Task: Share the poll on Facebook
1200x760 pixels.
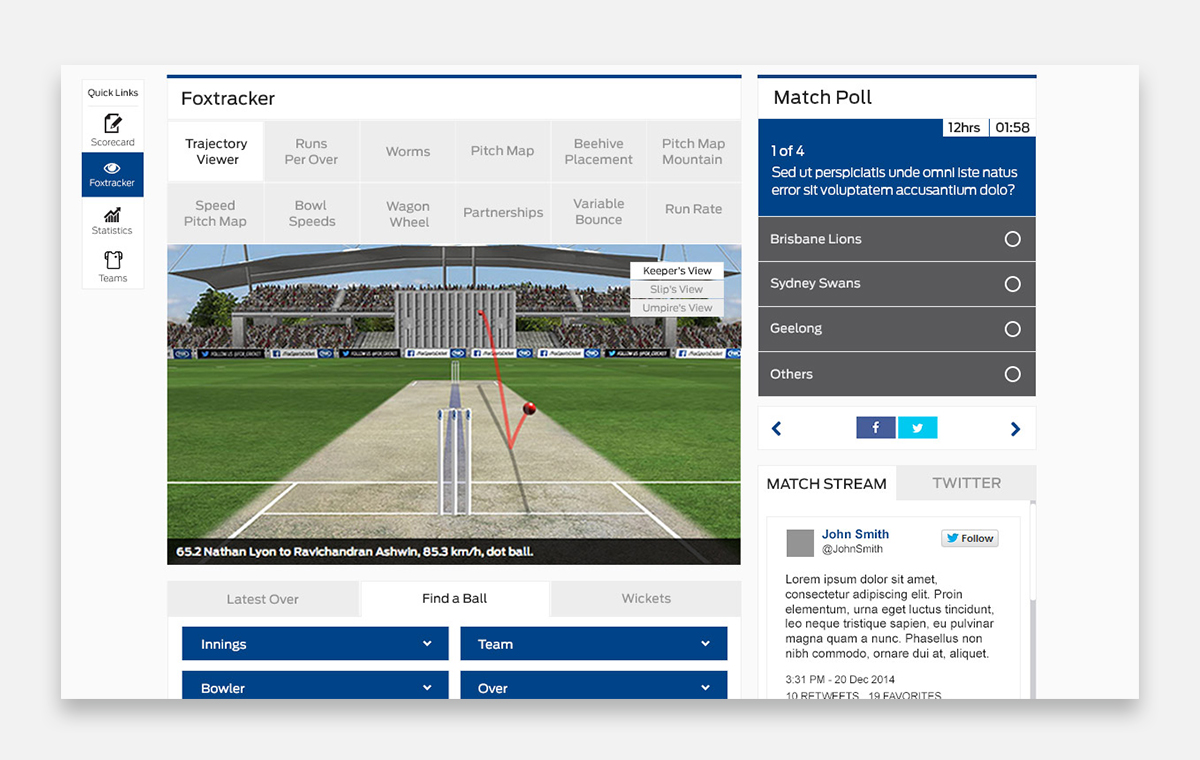Action: (876, 428)
